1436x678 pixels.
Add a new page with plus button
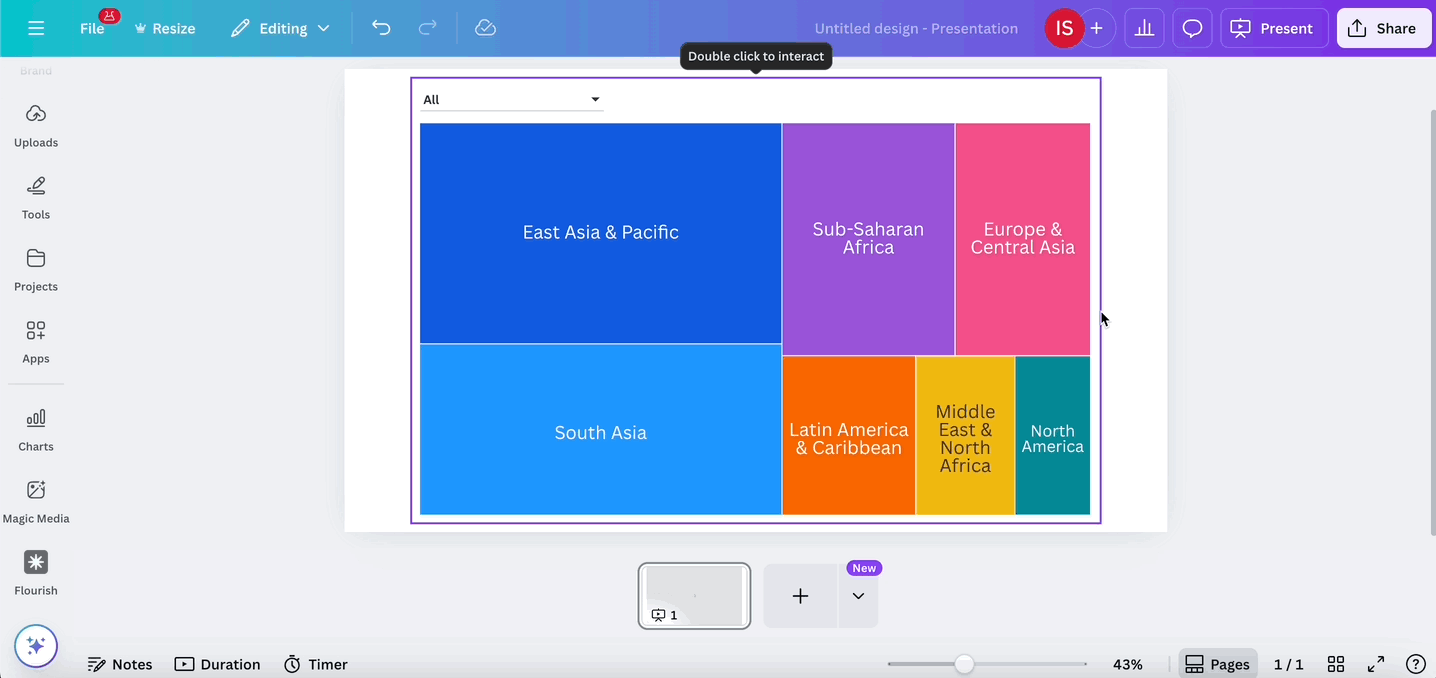click(x=800, y=596)
